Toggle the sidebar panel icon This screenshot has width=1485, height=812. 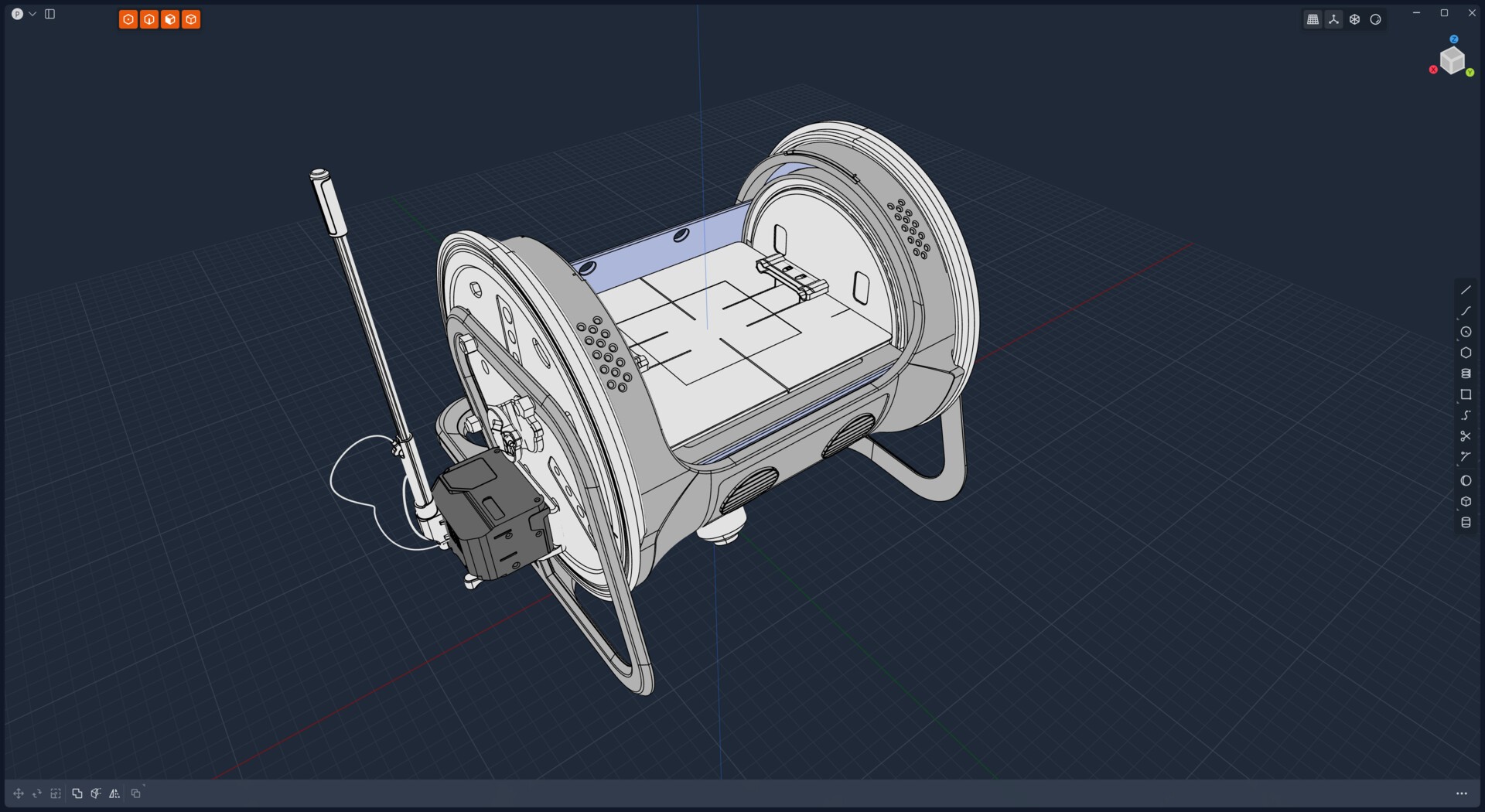coord(50,14)
